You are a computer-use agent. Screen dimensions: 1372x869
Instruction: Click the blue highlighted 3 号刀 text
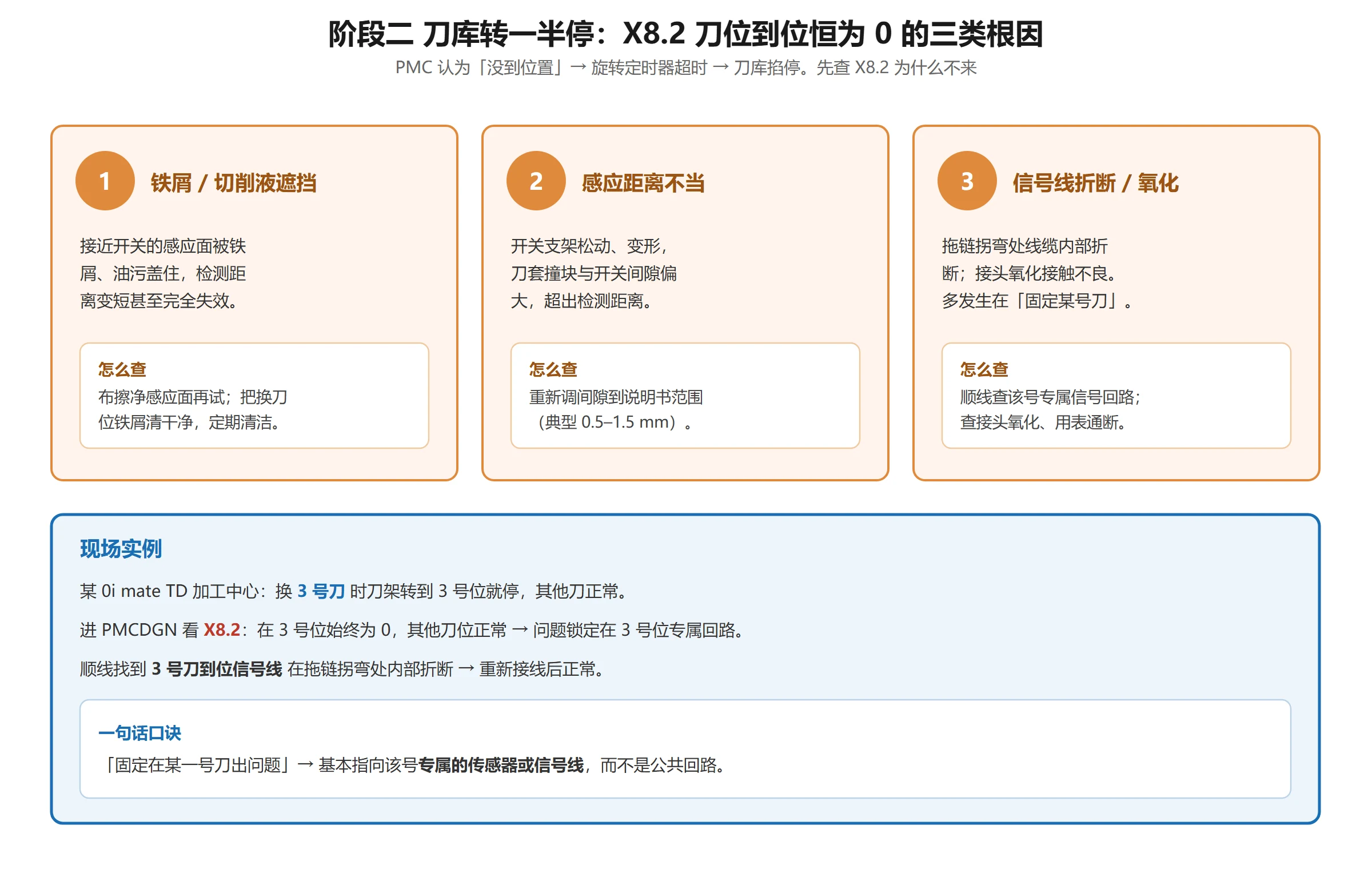(321, 591)
